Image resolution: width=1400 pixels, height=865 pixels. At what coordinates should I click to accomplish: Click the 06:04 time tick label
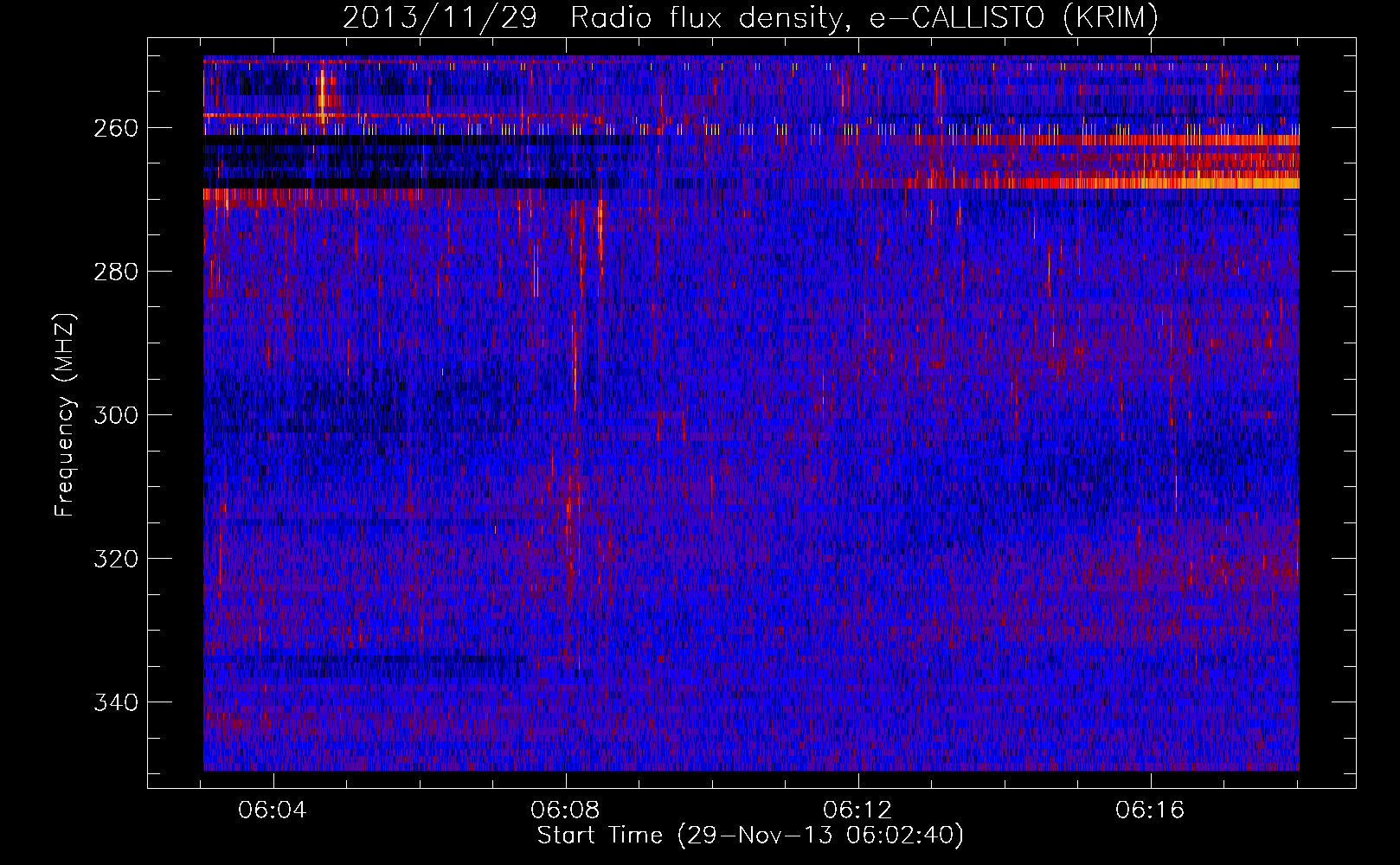[x=273, y=811]
